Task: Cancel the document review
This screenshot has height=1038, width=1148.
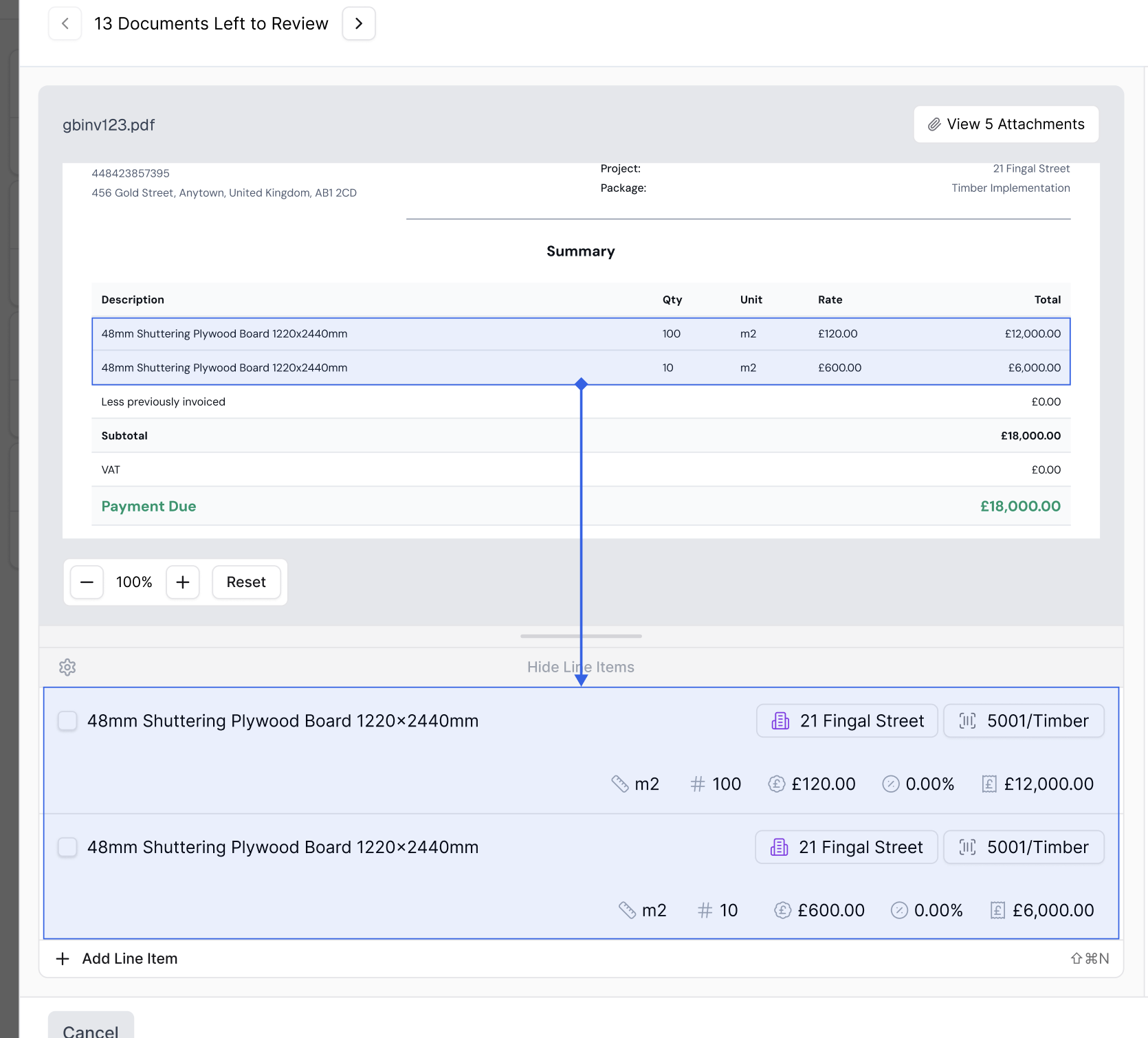Action: click(91, 1026)
